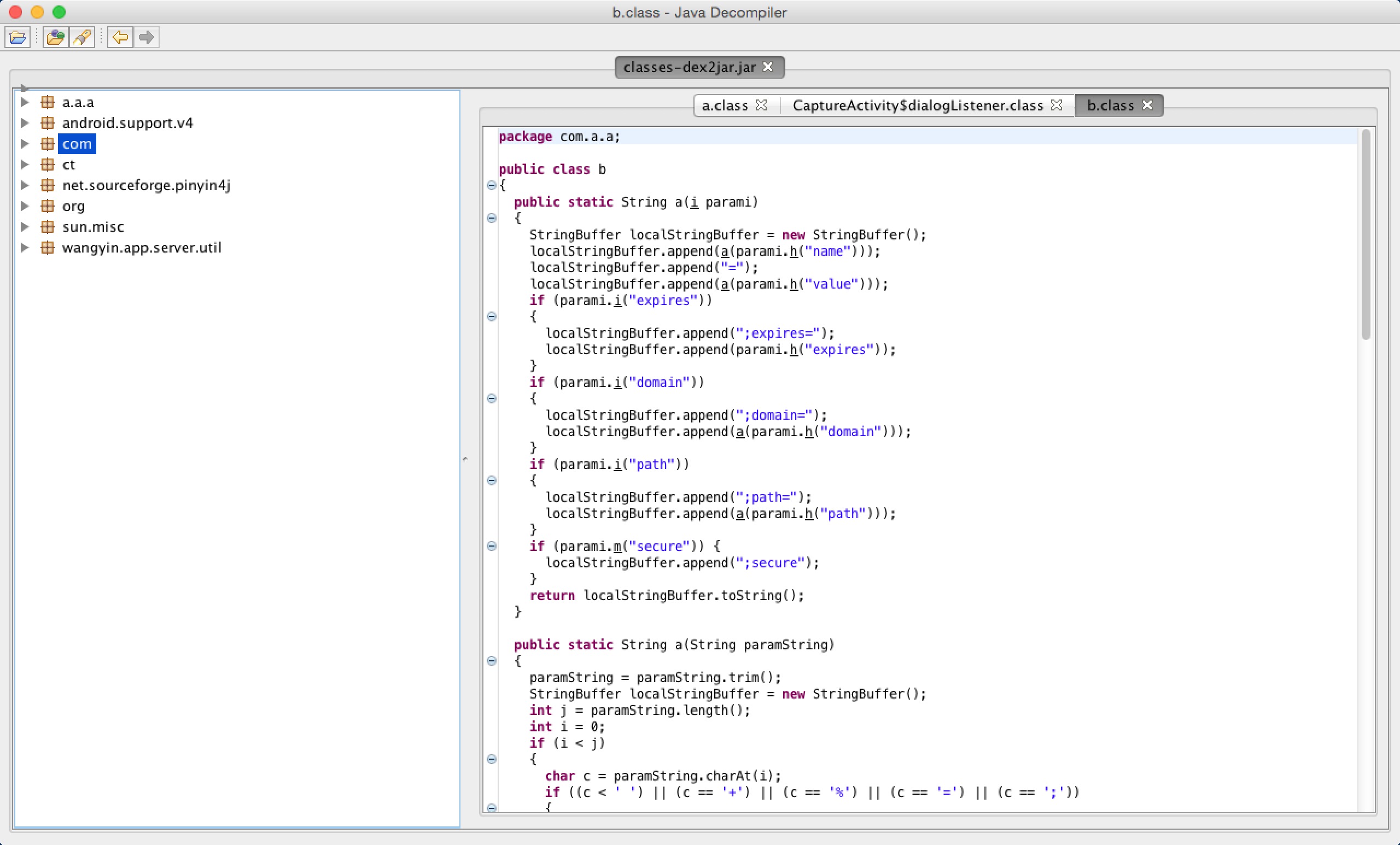Viewport: 1400px width, 845px height.
Task: Click the Backward navigation arrow icon
Action: coord(120,38)
